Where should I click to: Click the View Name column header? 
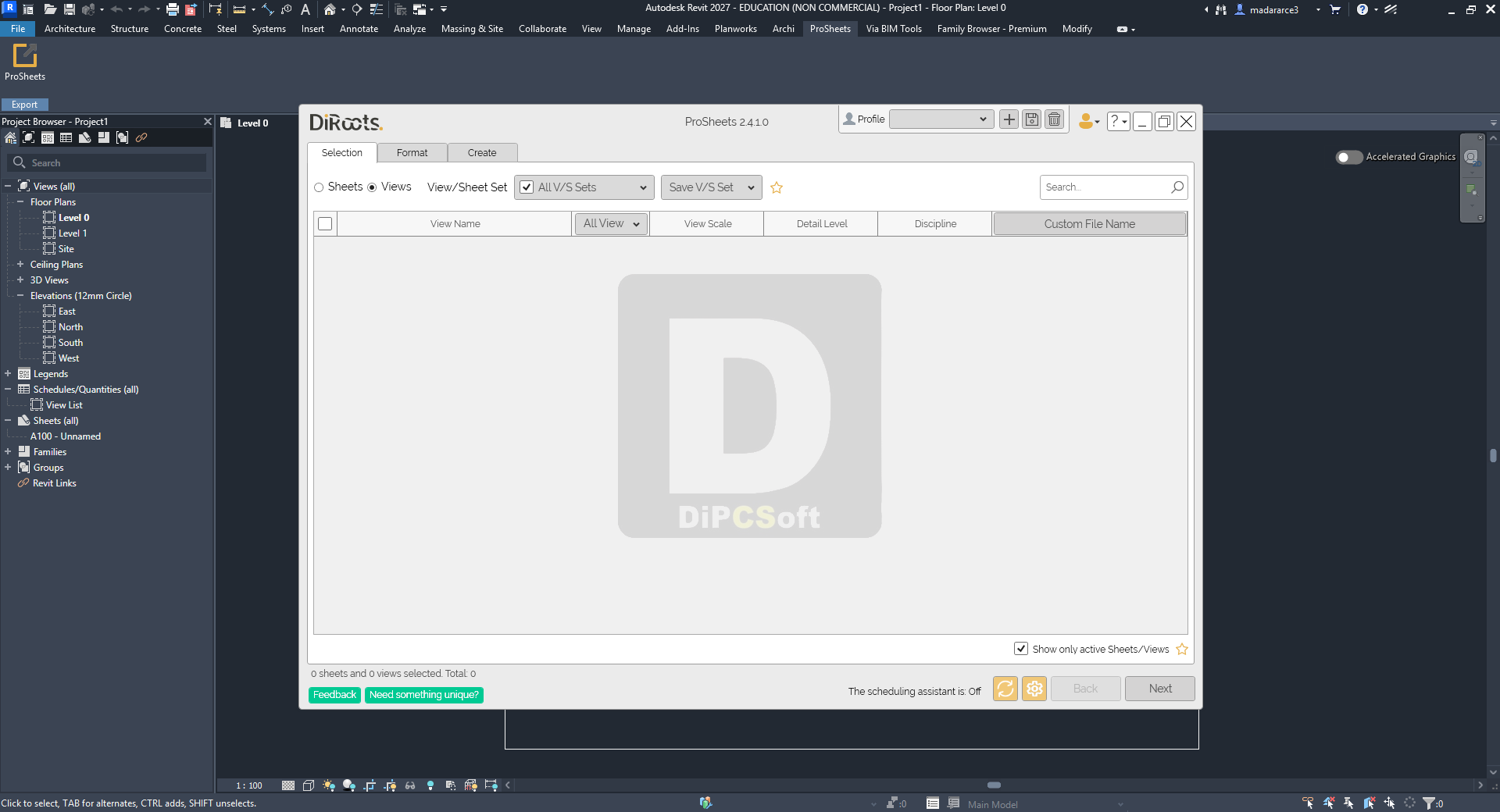455,224
